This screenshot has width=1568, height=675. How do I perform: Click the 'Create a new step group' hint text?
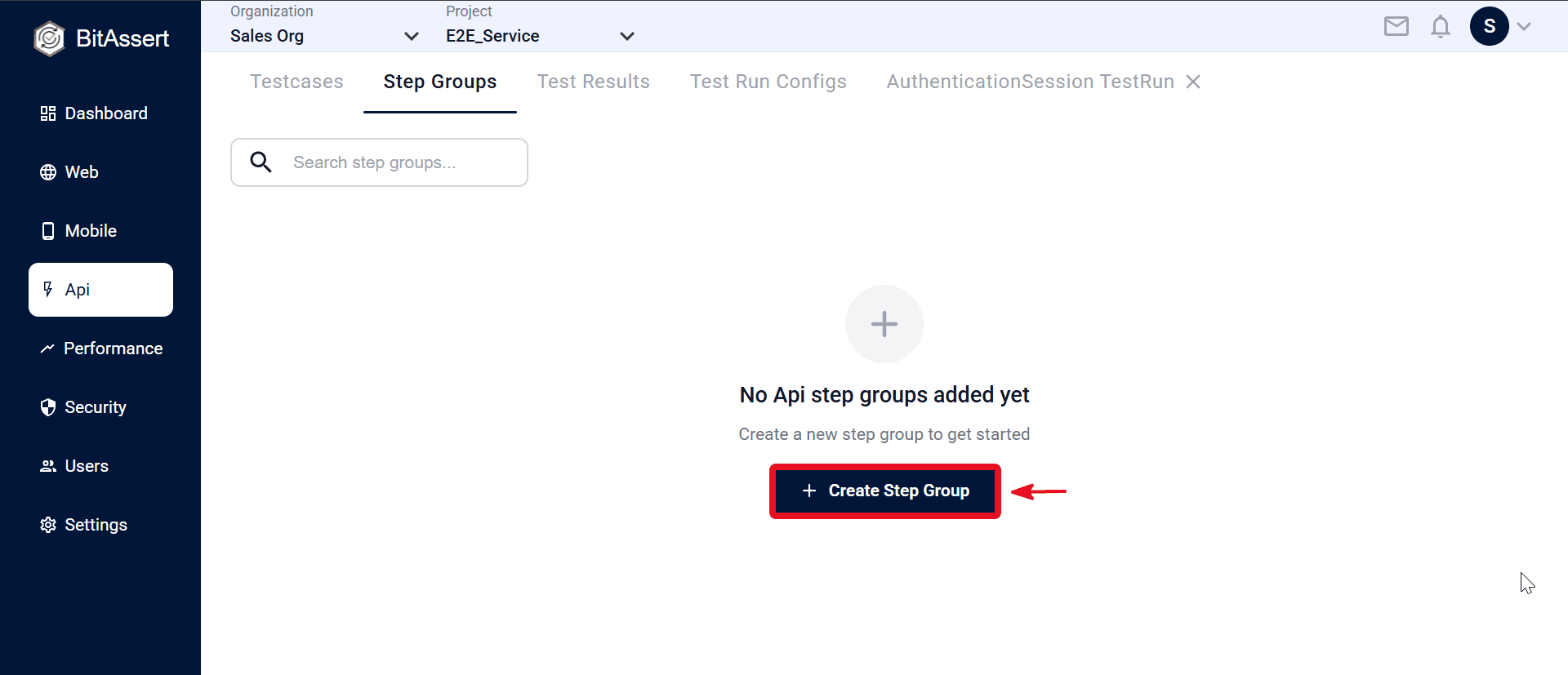[x=884, y=434]
